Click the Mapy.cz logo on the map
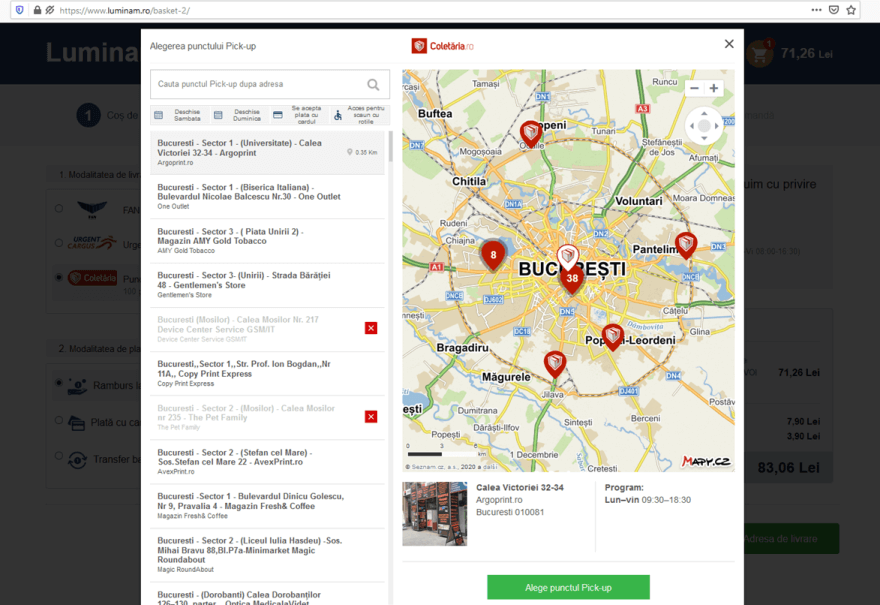880x605 pixels. click(x=706, y=461)
